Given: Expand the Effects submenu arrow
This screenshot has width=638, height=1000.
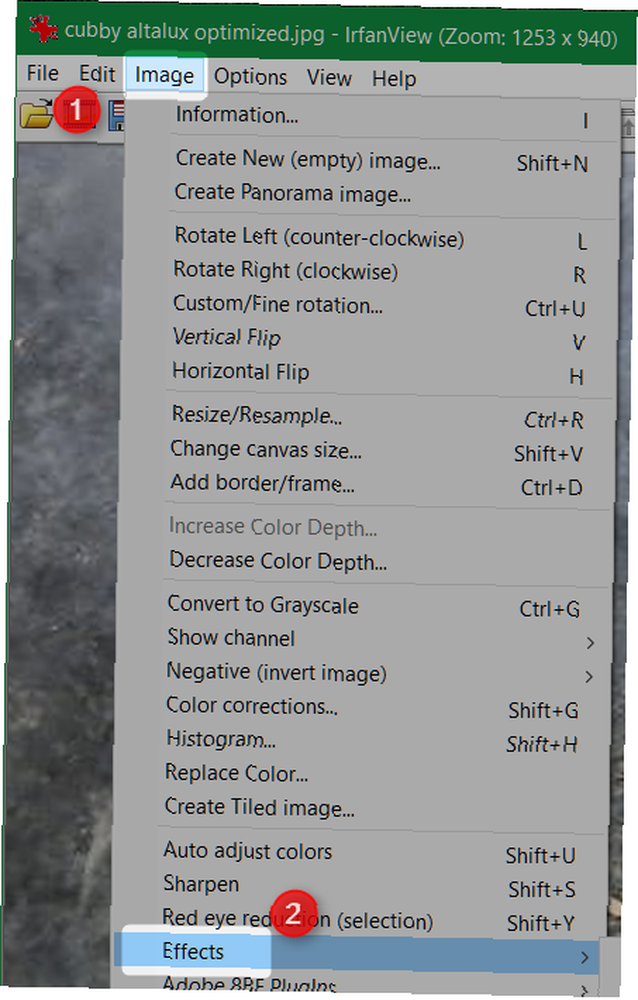Looking at the screenshot, I should [584, 957].
